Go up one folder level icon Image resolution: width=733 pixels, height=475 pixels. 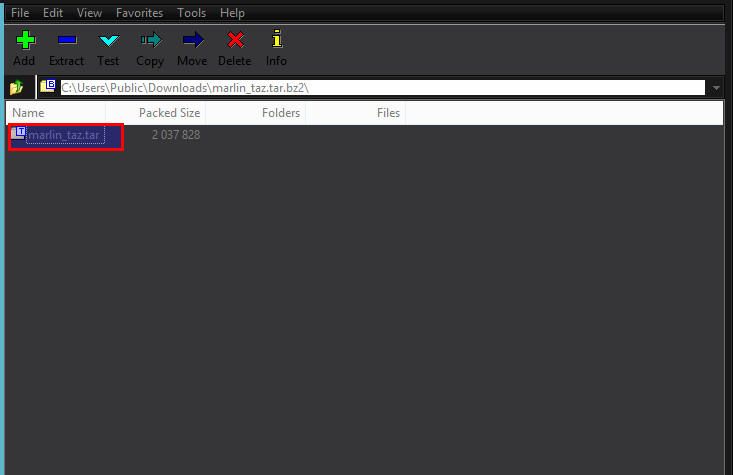click(x=16, y=88)
